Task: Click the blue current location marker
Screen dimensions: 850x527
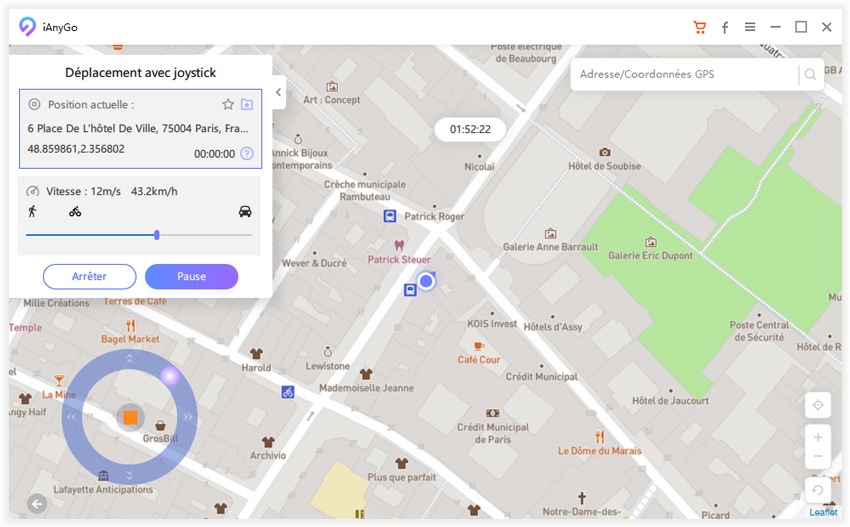Action: tap(427, 281)
